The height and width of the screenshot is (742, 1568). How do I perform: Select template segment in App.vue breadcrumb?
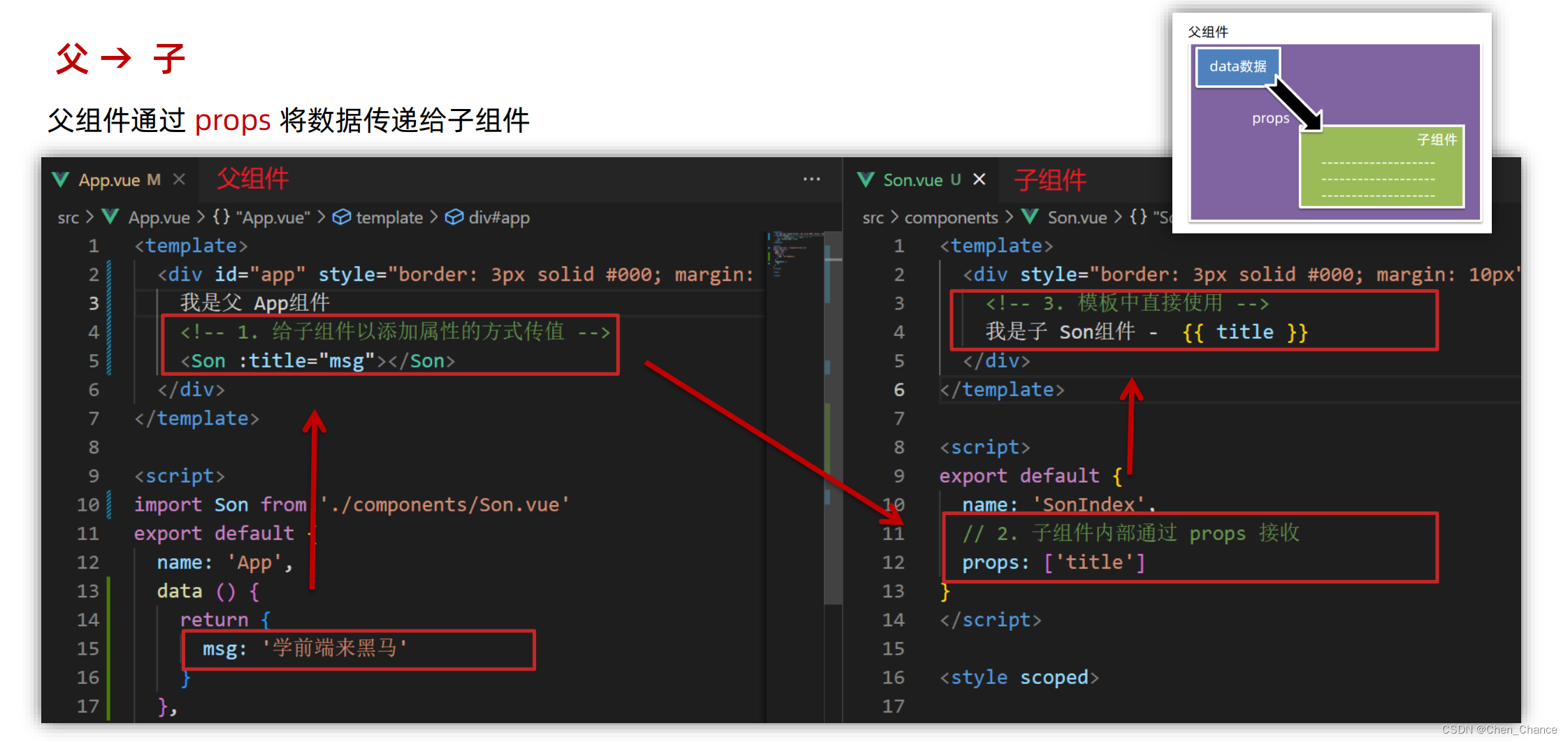[x=389, y=217]
